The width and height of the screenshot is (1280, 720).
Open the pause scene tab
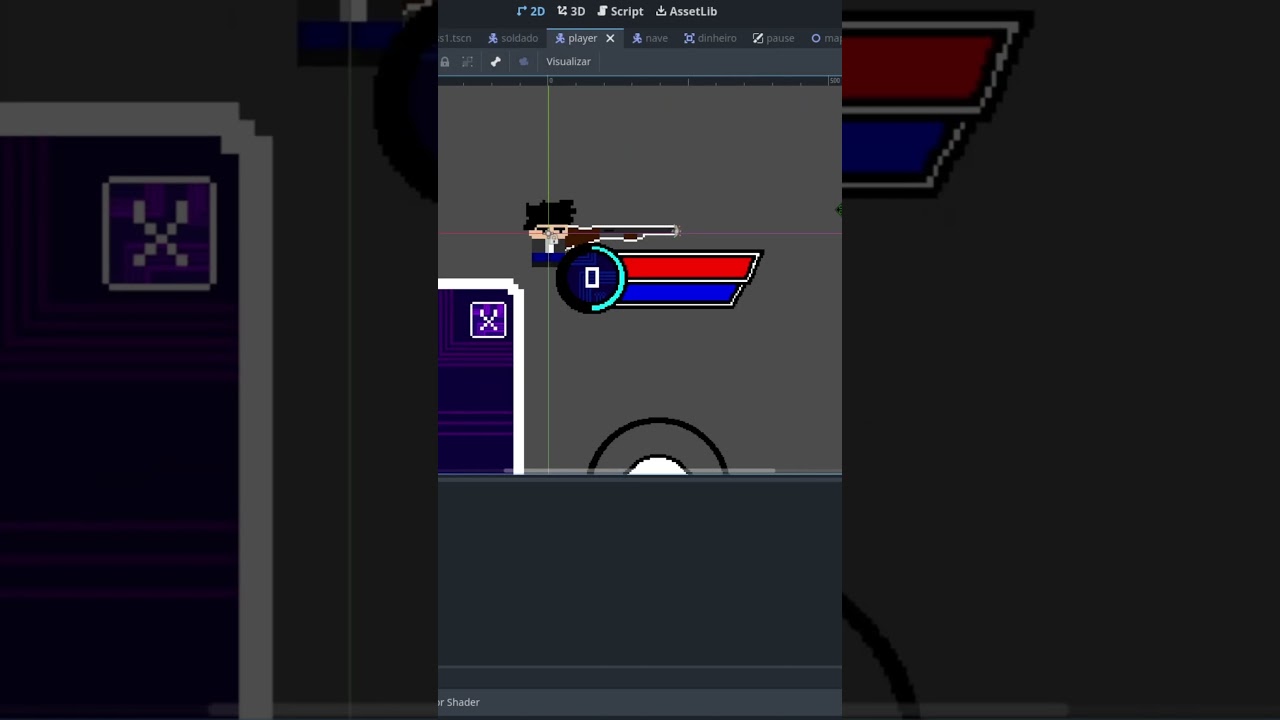[773, 38]
